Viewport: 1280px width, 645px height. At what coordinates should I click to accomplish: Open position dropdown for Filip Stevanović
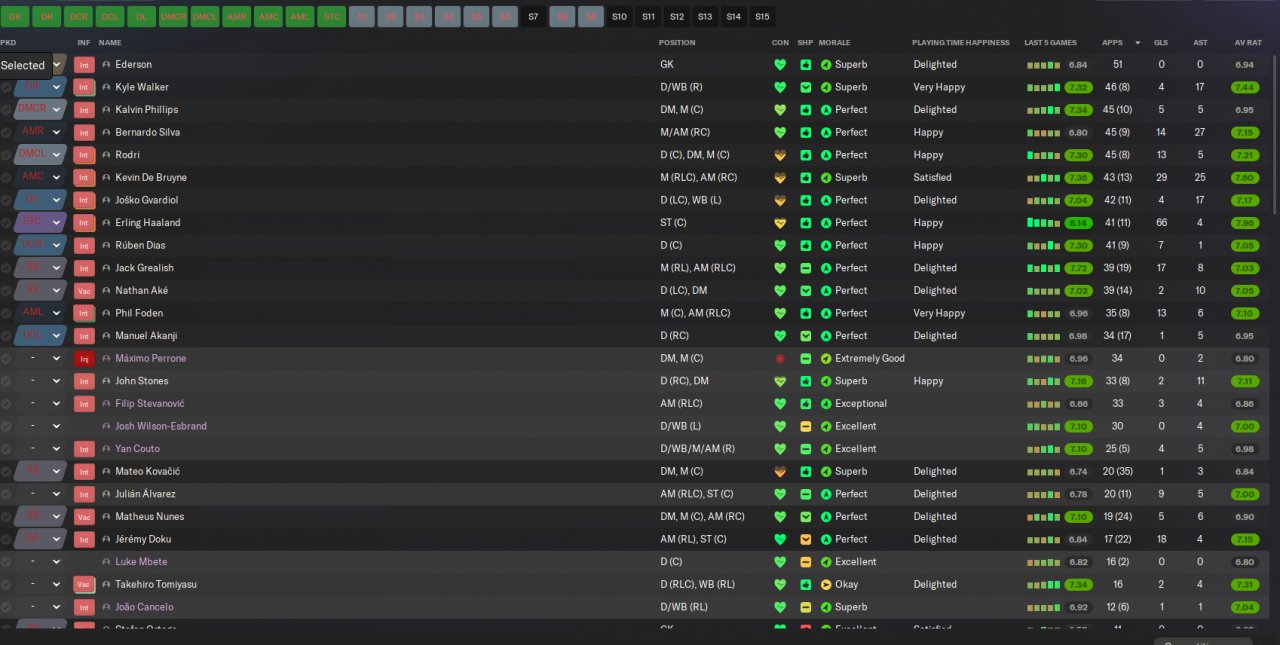coord(57,404)
